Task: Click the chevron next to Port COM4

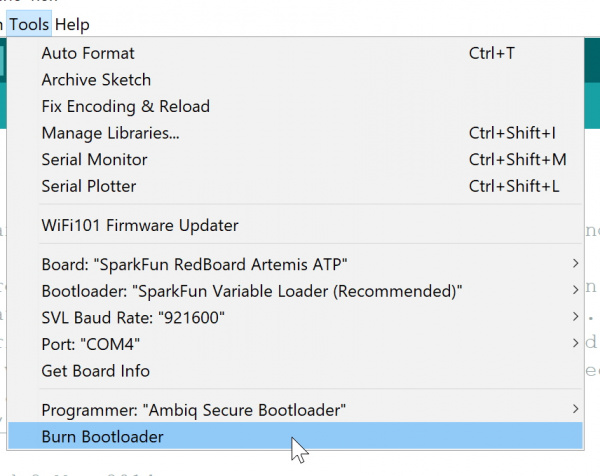Action: point(575,343)
